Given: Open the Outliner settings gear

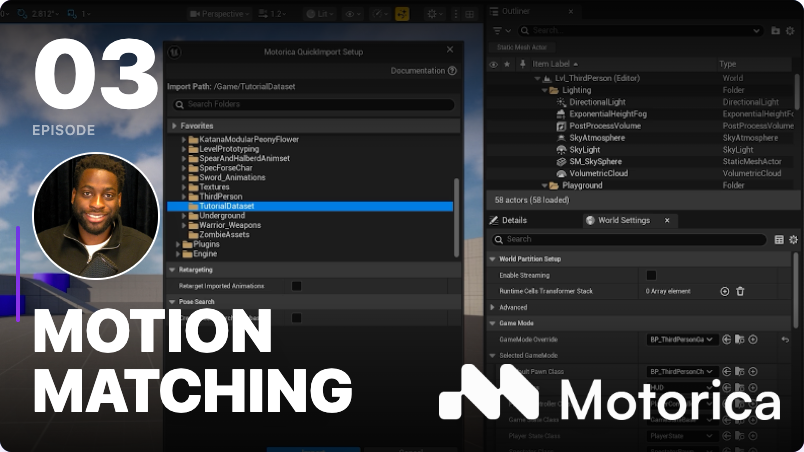Looking at the screenshot, I should pos(791,31).
